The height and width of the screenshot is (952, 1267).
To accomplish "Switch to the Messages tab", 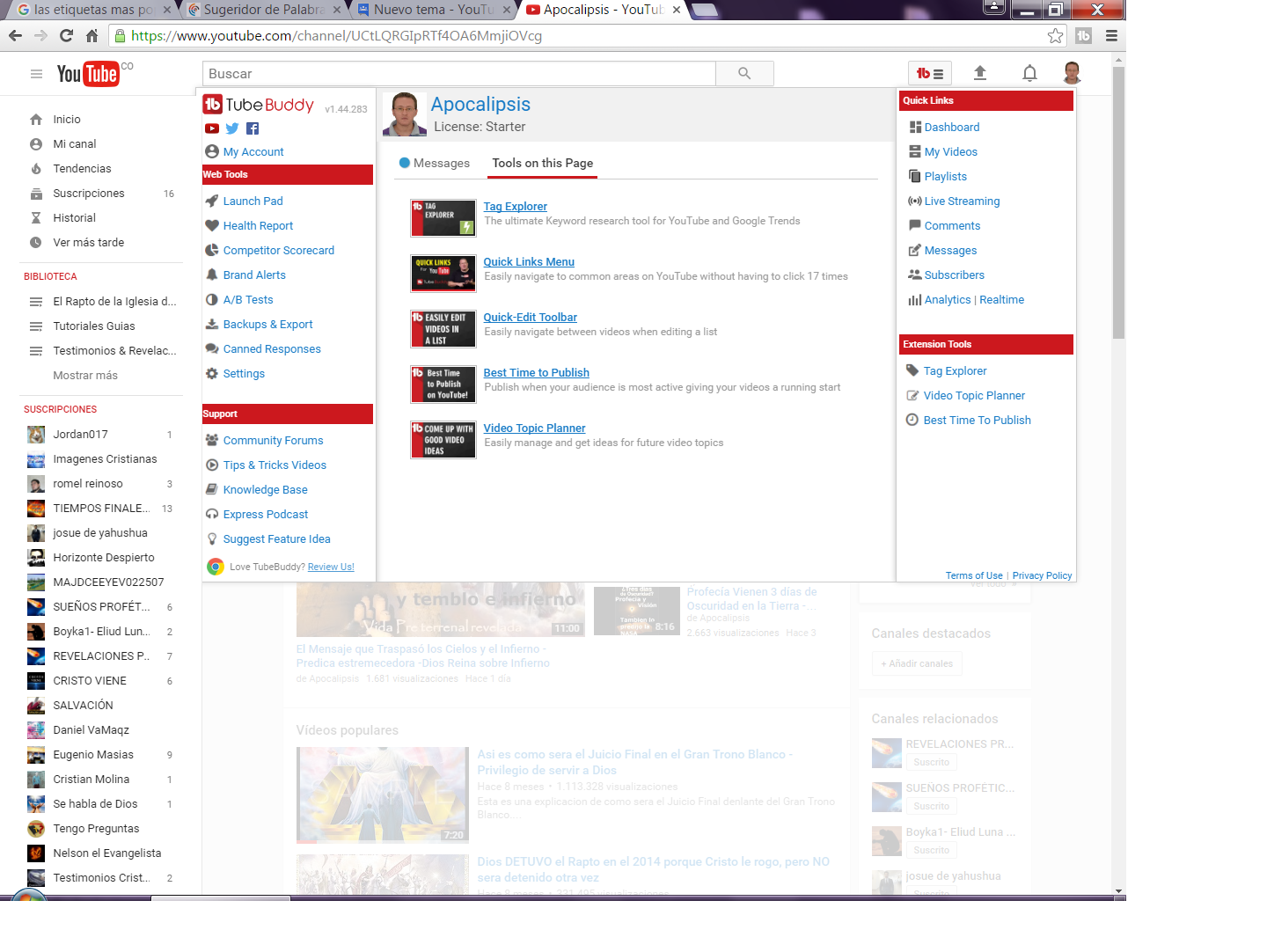I will [435, 163].
